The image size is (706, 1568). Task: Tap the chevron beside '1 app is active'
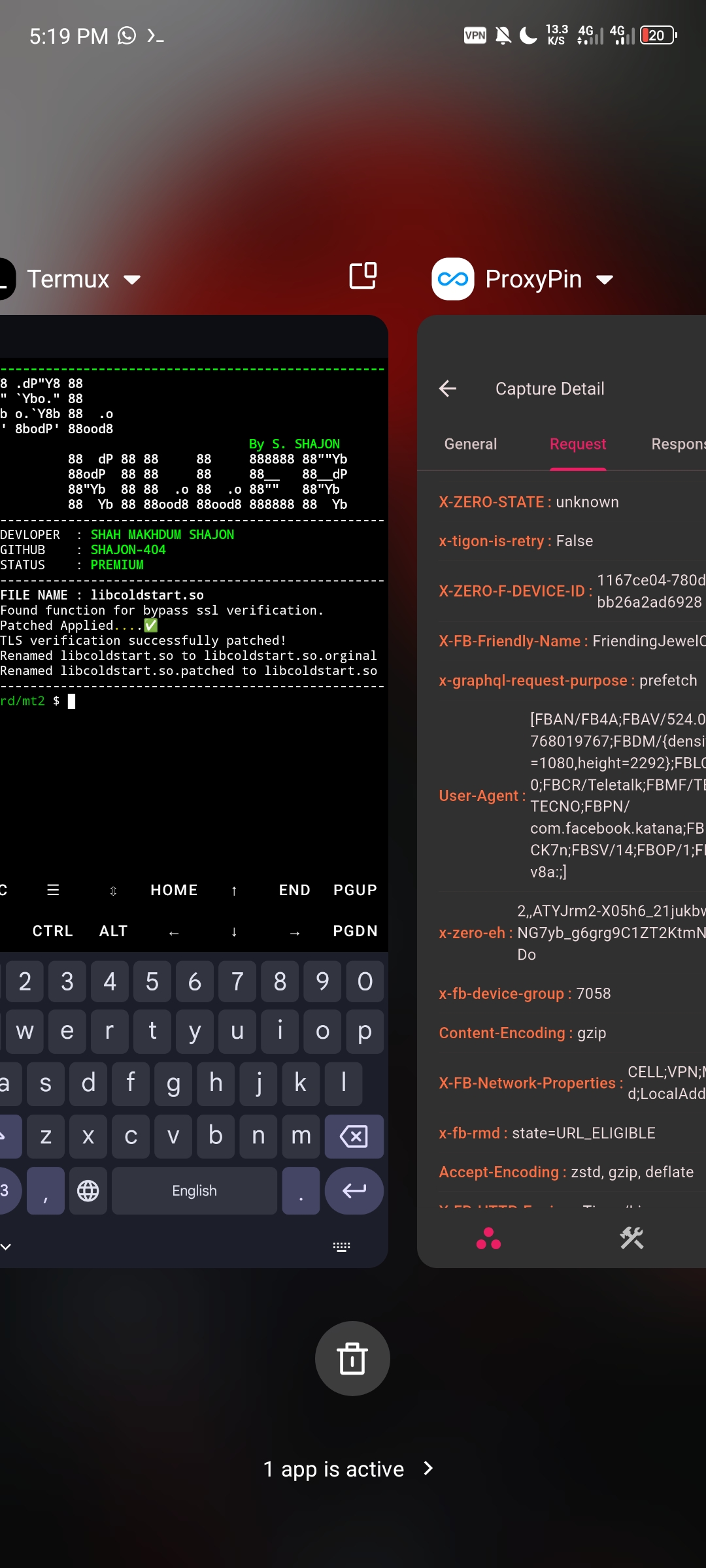coord(428,1468)
